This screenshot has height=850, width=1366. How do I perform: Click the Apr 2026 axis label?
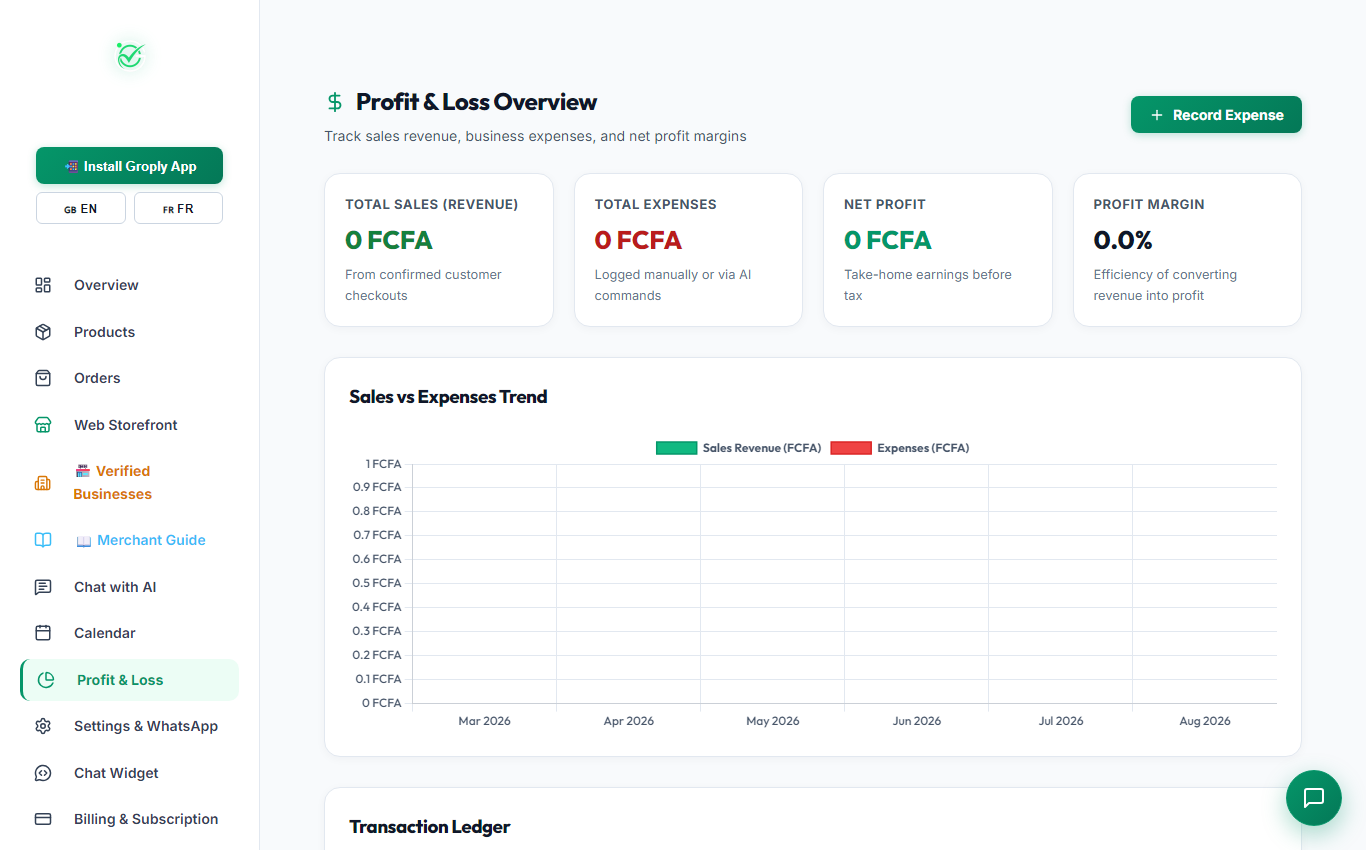point(629,721)
